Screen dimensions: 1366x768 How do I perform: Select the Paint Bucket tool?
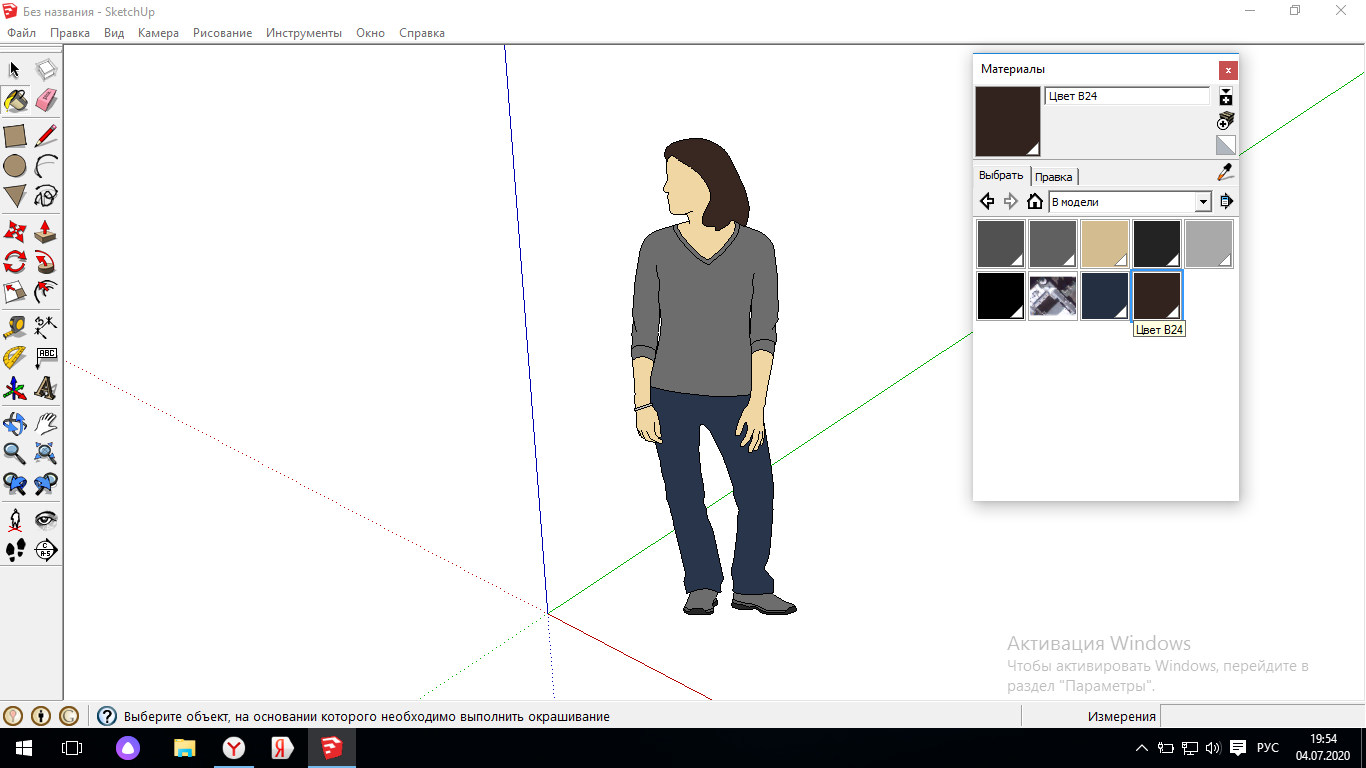15,100
